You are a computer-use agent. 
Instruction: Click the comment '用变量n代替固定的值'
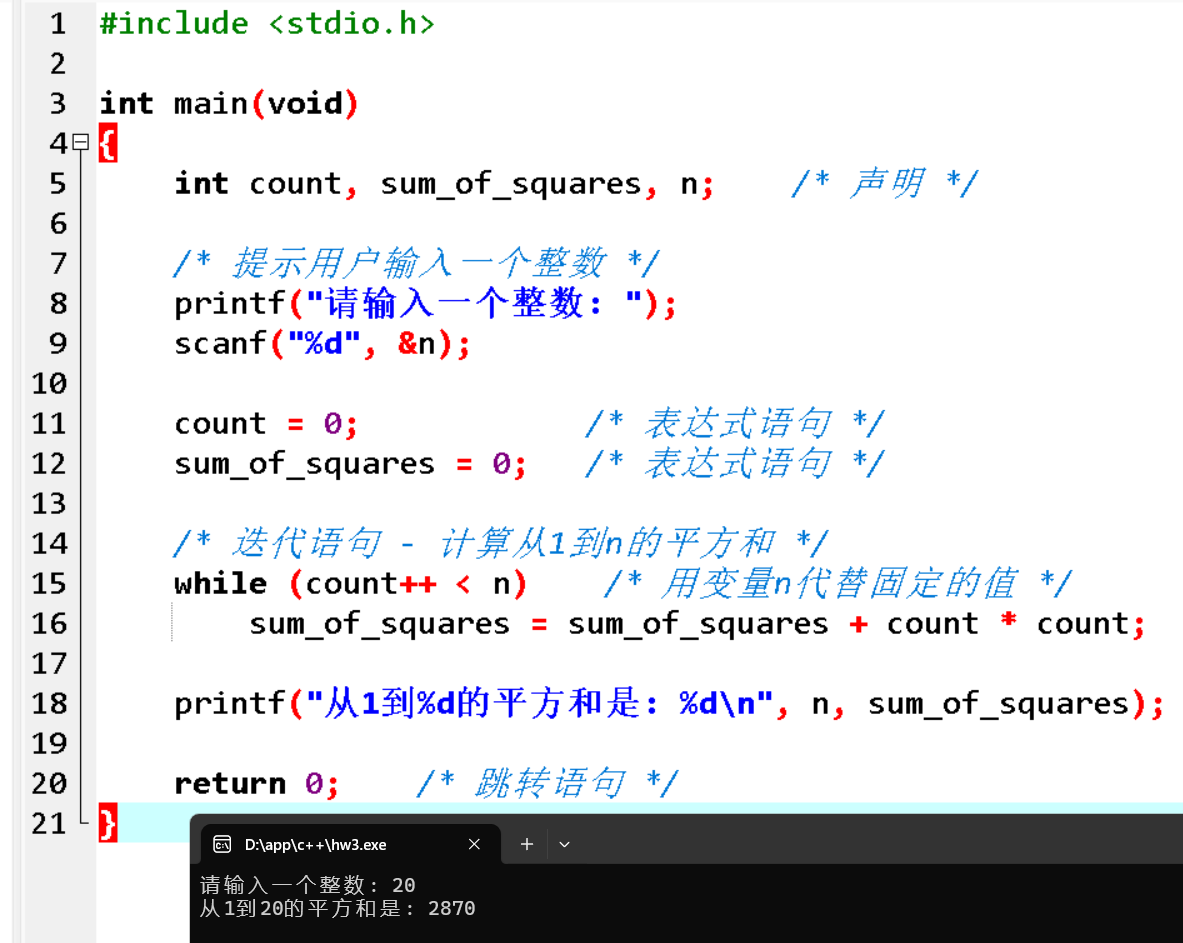(839, 583)
